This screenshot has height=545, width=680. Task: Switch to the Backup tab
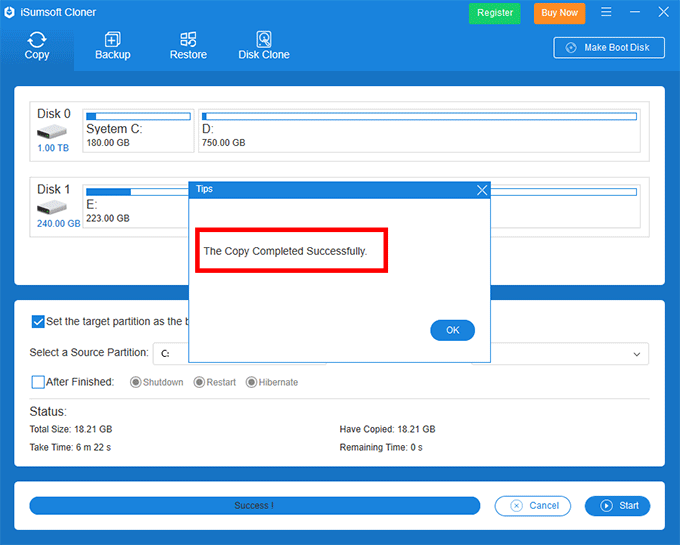click(x=113, y=46)
